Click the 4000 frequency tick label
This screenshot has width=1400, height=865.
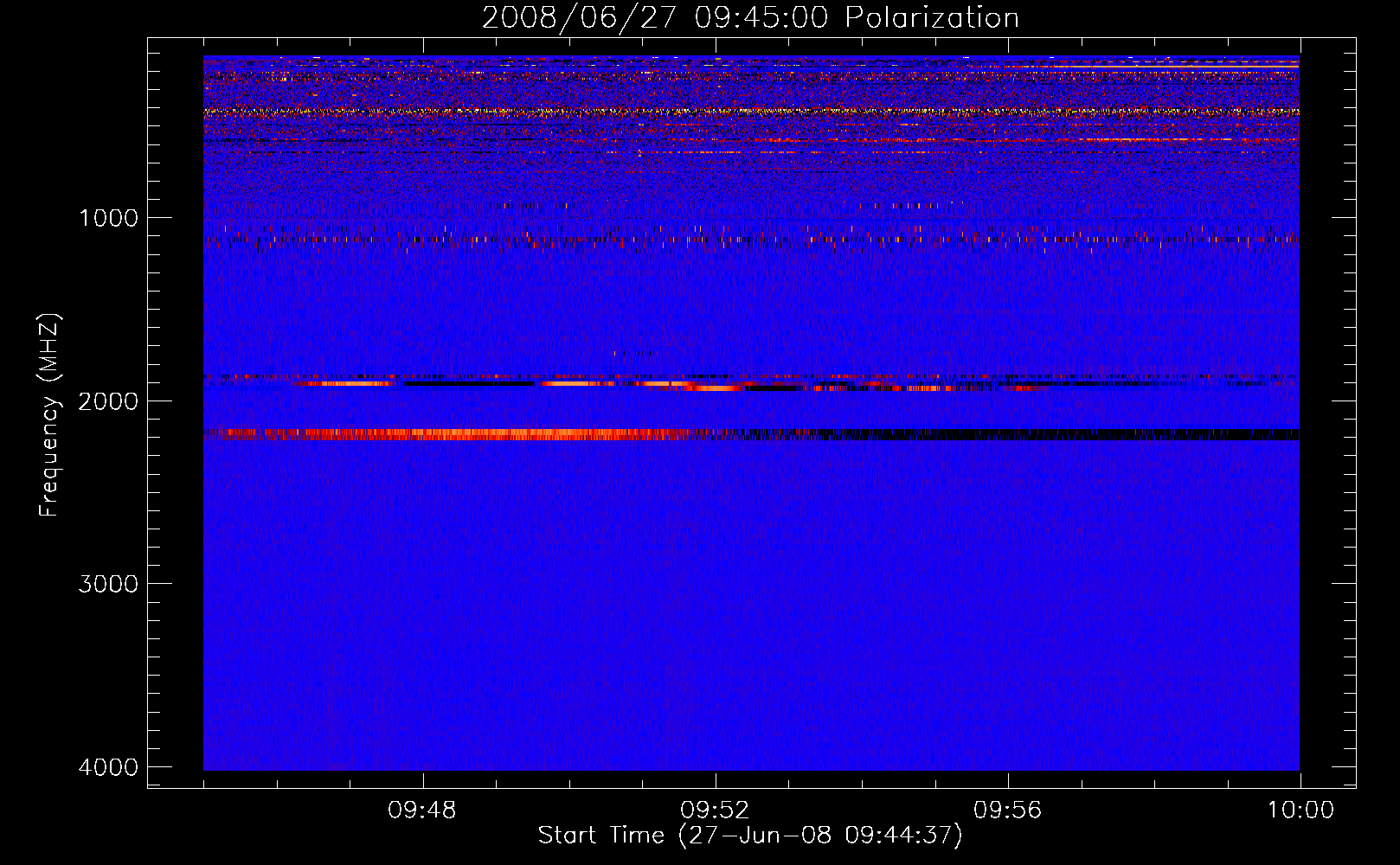coord(108,767)
